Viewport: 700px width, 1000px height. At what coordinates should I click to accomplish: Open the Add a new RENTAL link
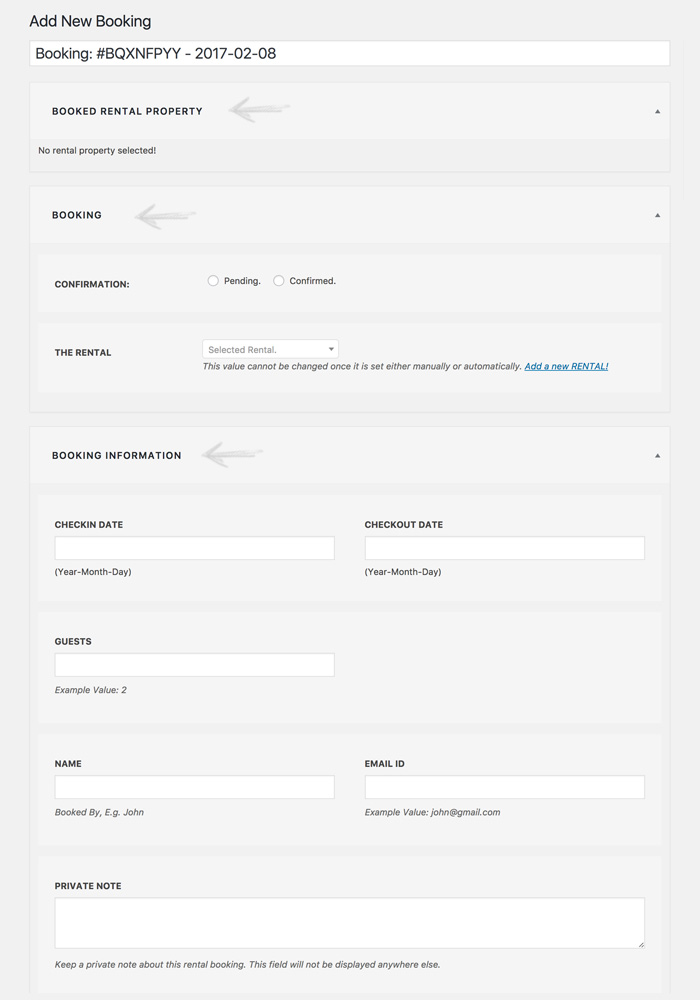(566, 366)
